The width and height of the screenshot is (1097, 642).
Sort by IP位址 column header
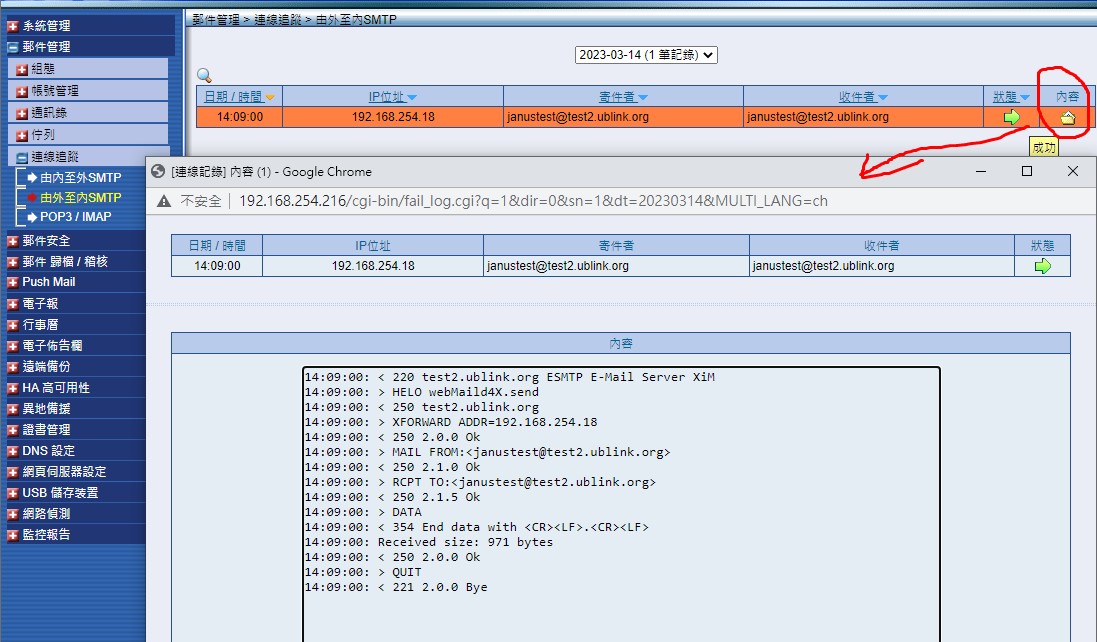[387, 96]
